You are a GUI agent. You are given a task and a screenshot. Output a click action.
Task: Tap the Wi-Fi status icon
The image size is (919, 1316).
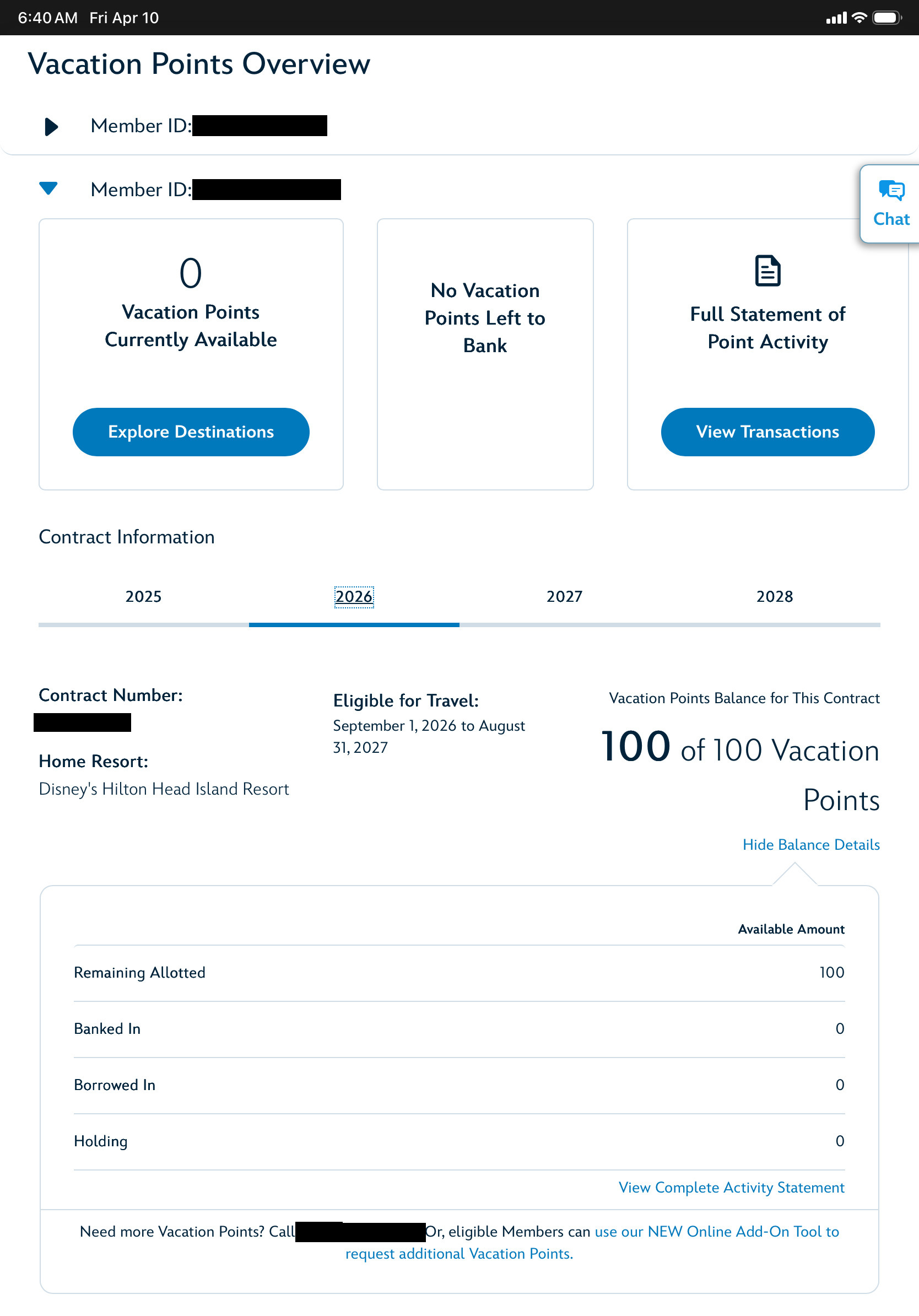(859, 18)
